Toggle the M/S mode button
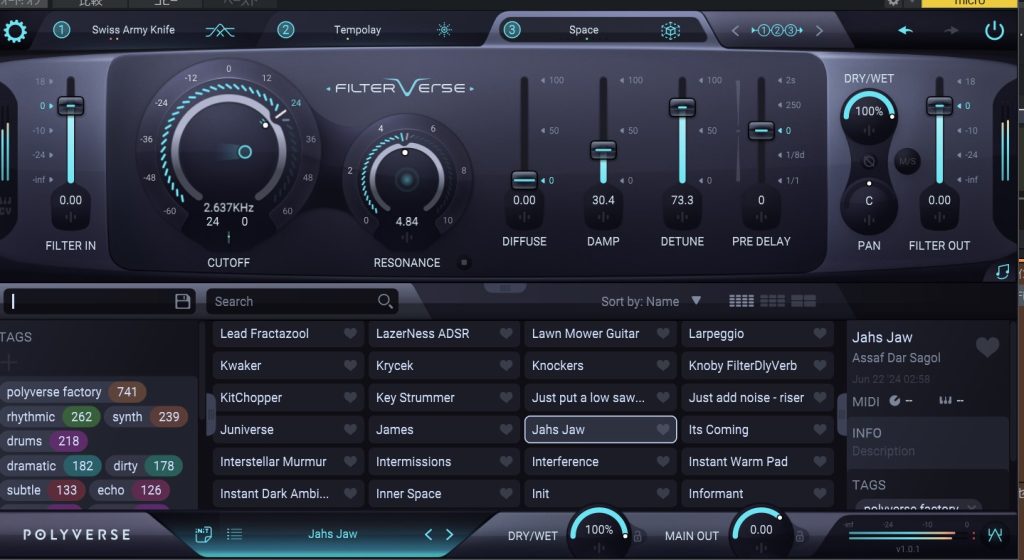The width and height of the screenshot is (1024, 560). point(907,161)
